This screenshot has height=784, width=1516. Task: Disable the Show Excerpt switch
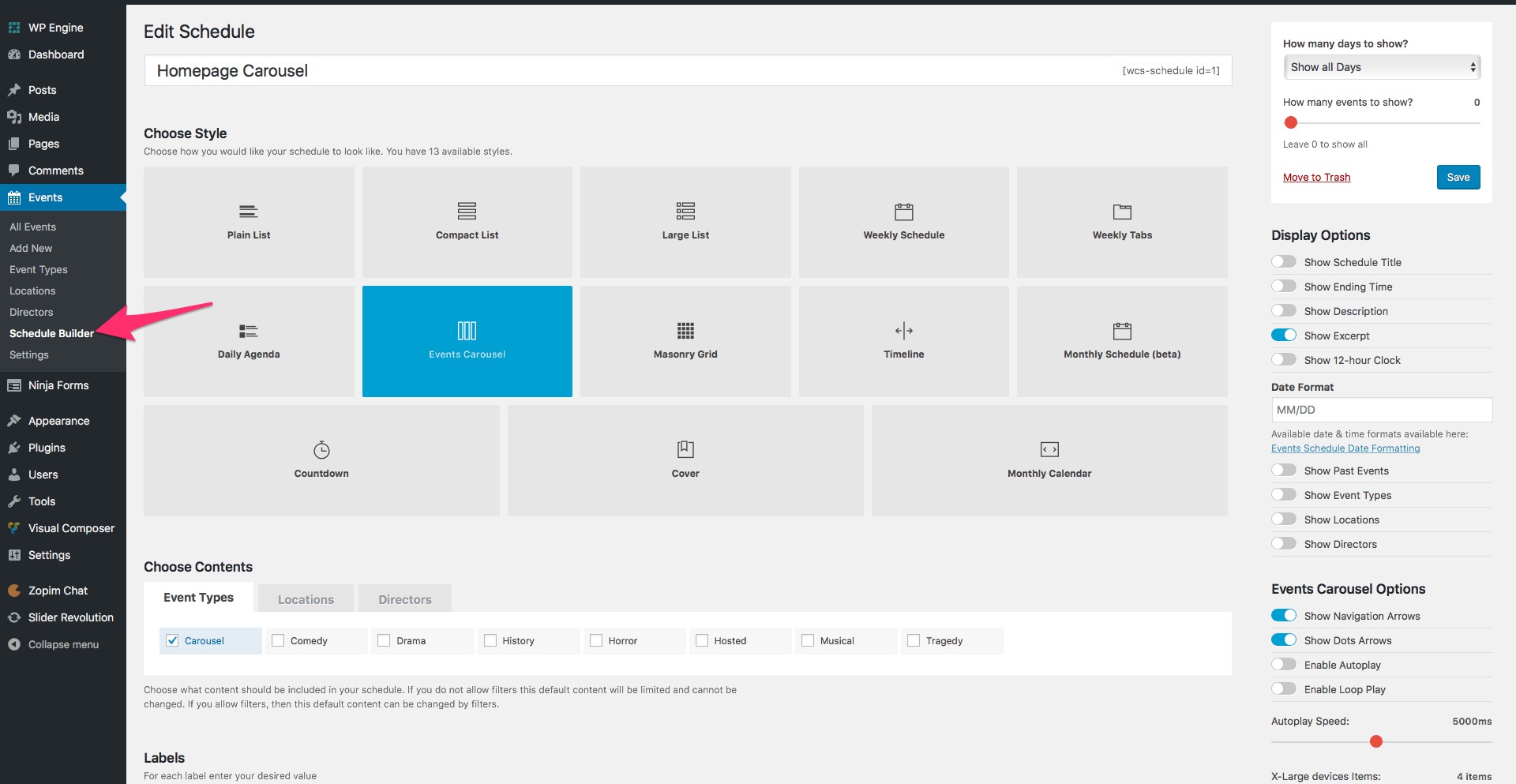coord(1284,335)
